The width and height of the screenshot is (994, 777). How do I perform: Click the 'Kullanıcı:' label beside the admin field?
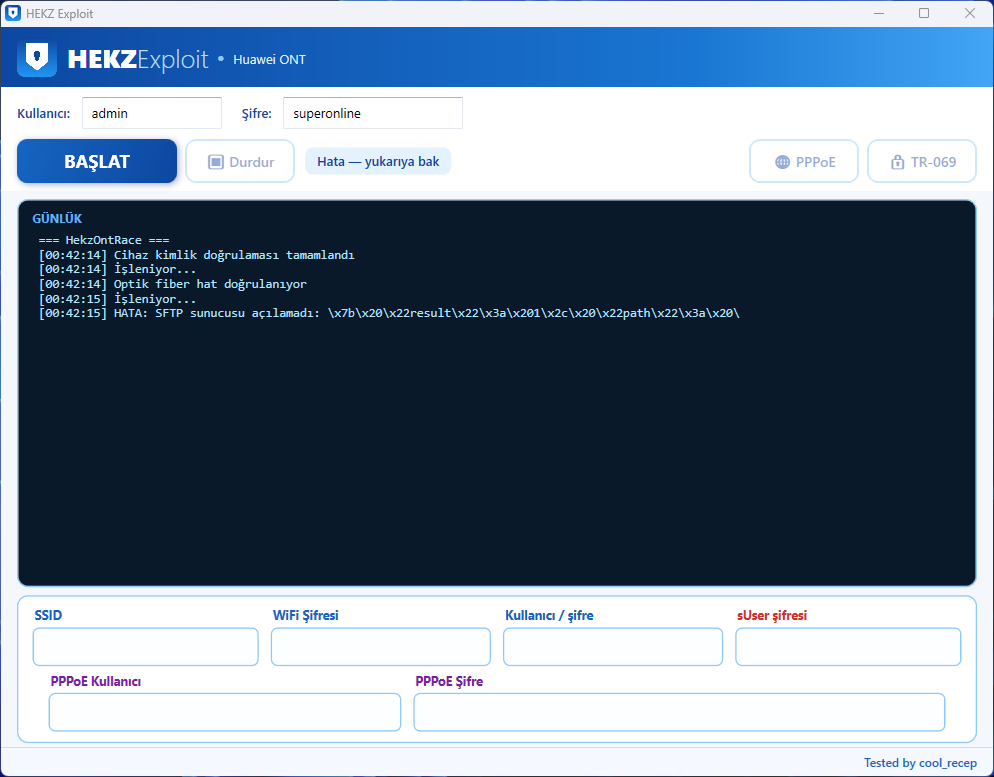[44, 113]
